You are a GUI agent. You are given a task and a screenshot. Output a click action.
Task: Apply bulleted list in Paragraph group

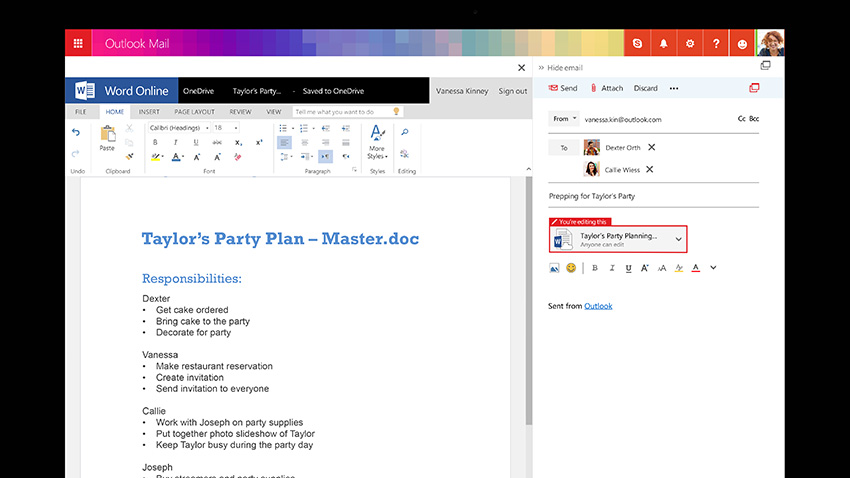click(x=285, y=128)
